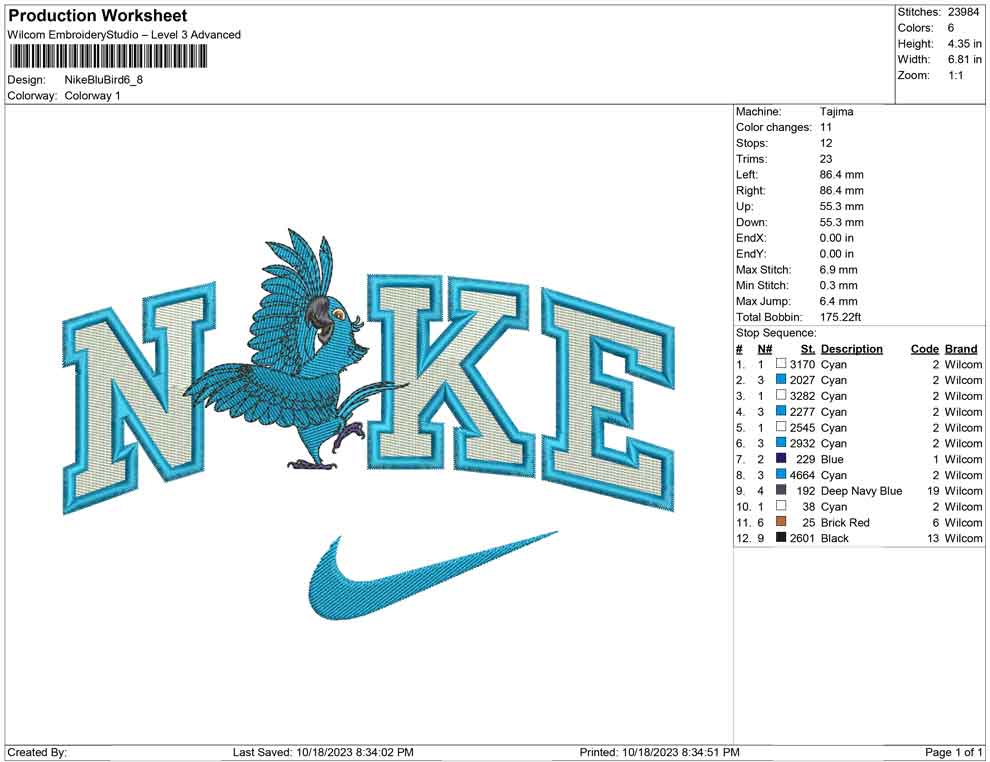Click the barcode under the worksheet title

point(107,57)
